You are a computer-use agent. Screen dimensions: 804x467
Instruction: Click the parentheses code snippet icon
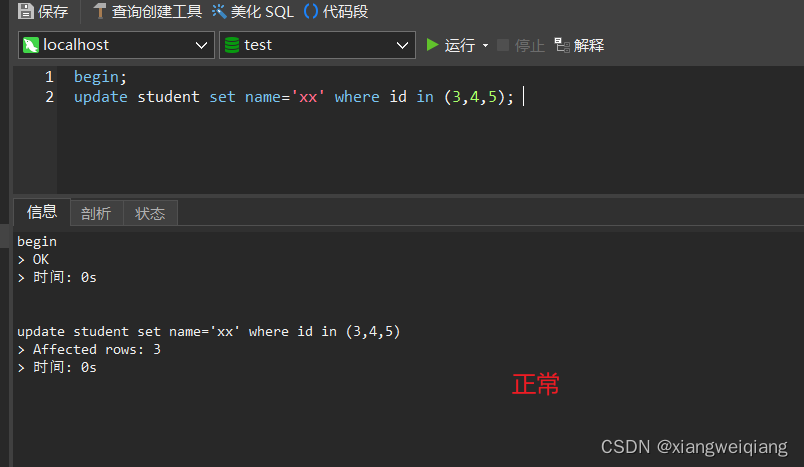[311, 11]
